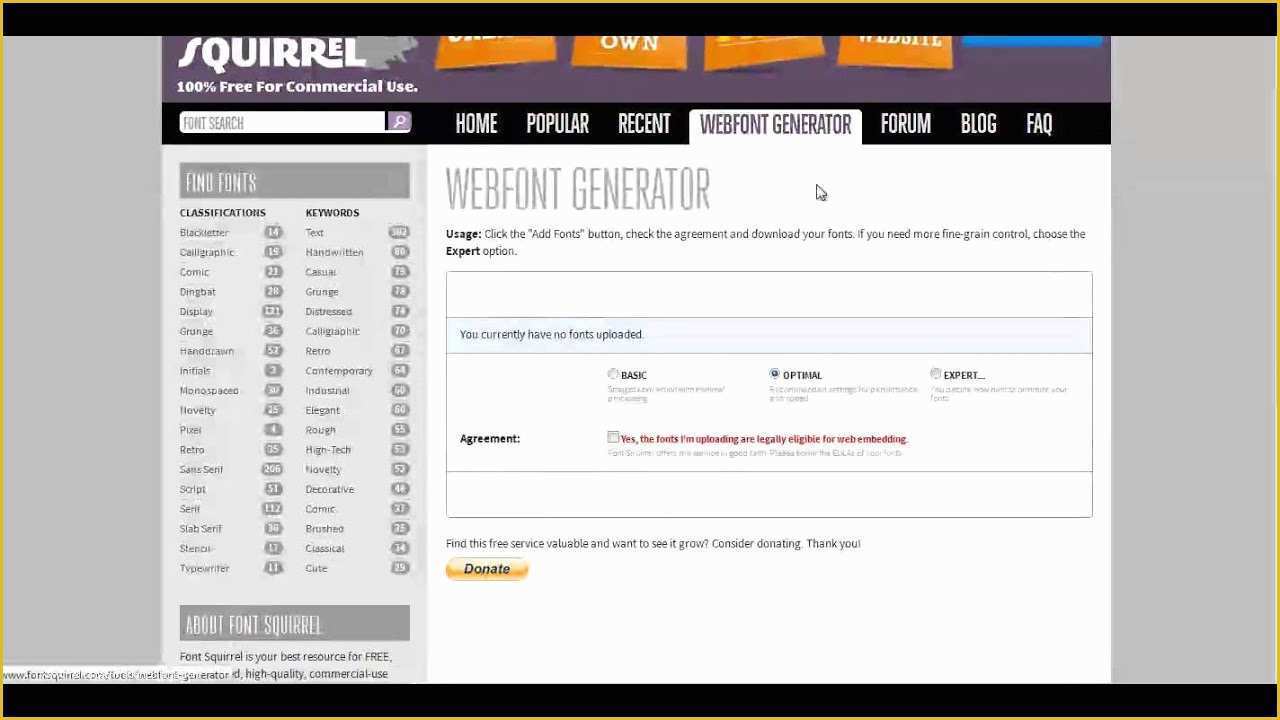Click the orange OWN banner tag

click(x=629, y=50)
